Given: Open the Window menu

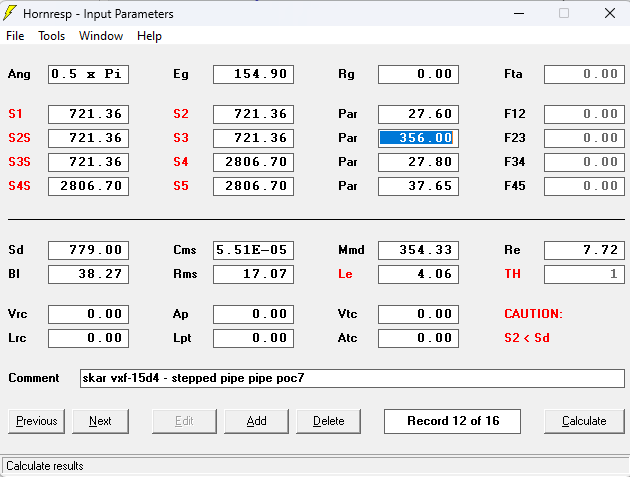Looking at the screenshot, I should click(101, 36).
